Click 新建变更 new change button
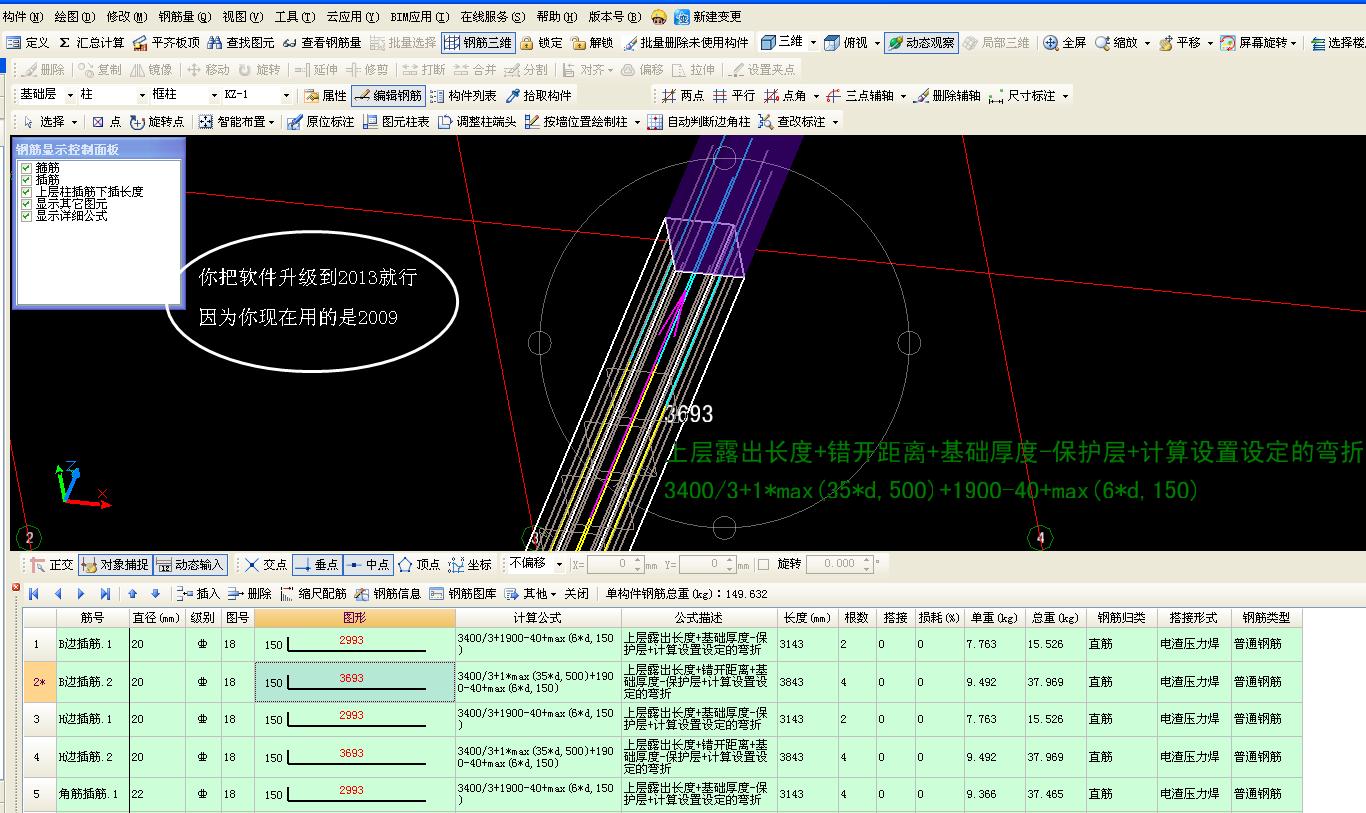 click(709, 17)
